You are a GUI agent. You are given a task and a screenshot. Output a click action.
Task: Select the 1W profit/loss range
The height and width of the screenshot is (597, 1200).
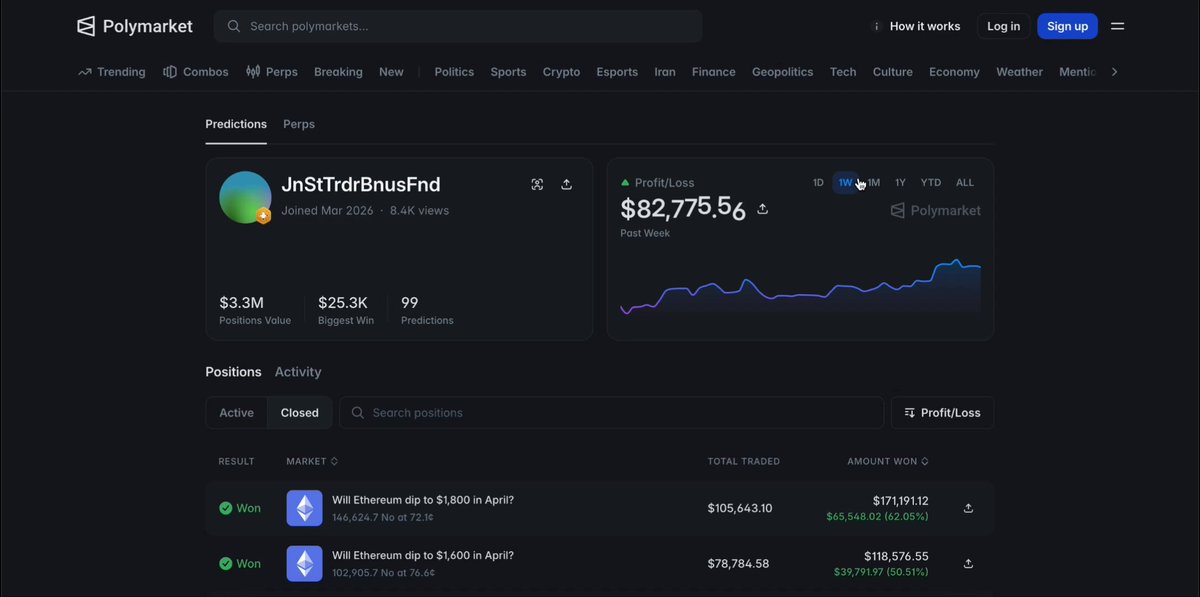point(845,183)
